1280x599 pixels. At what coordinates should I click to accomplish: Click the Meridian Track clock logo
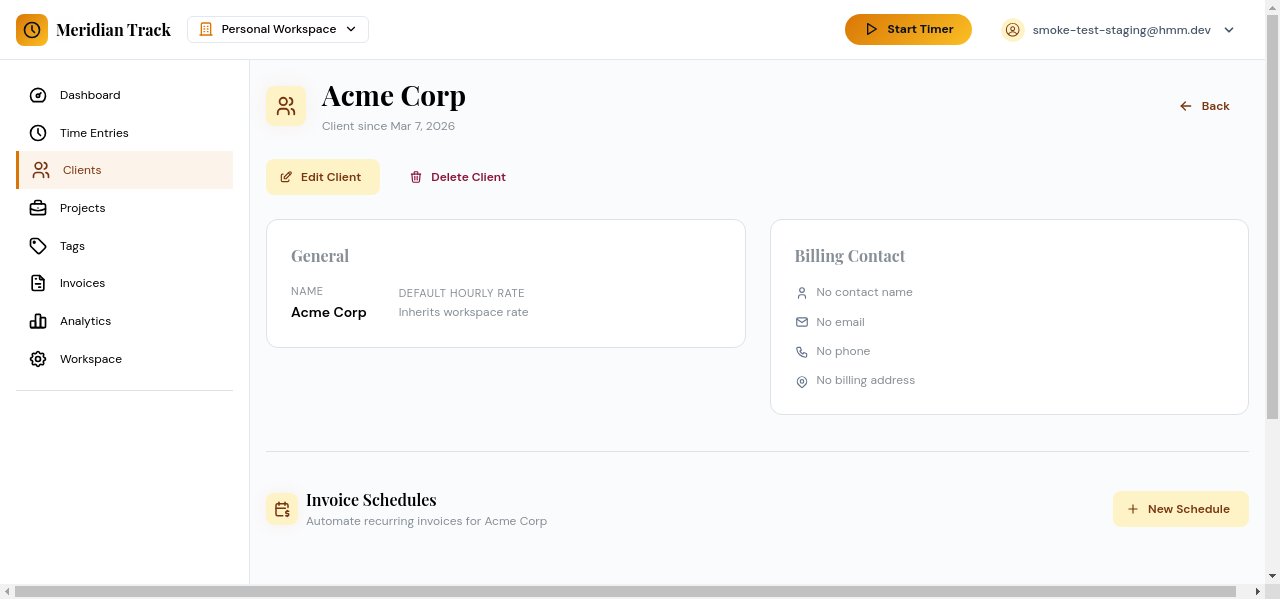click(x=31, y=29)
